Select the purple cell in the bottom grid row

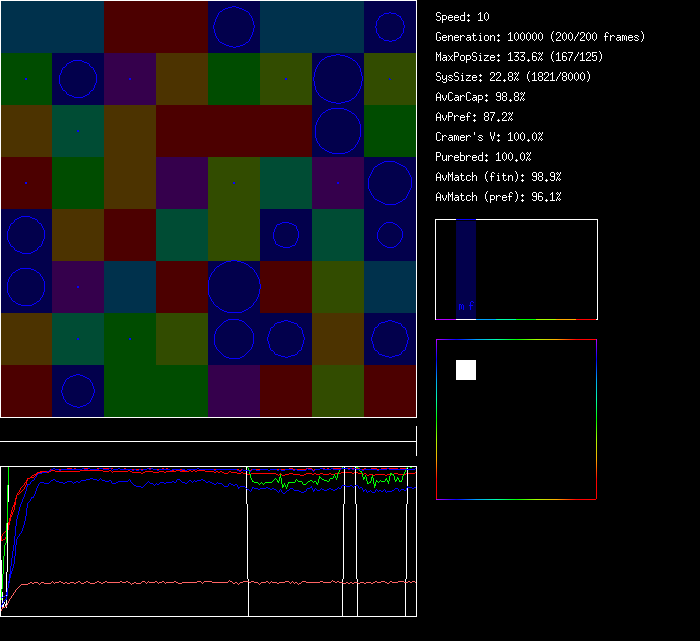click(x=234, y=391)
